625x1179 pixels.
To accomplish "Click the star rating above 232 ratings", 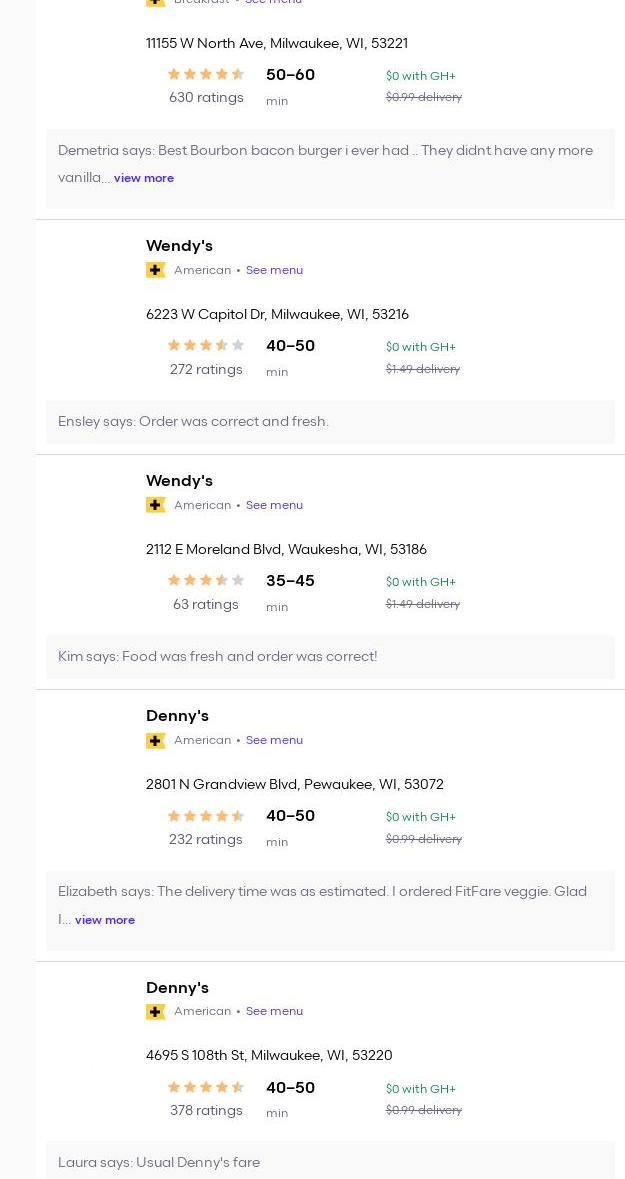I will pyautogui.click(x=206, y=816).
